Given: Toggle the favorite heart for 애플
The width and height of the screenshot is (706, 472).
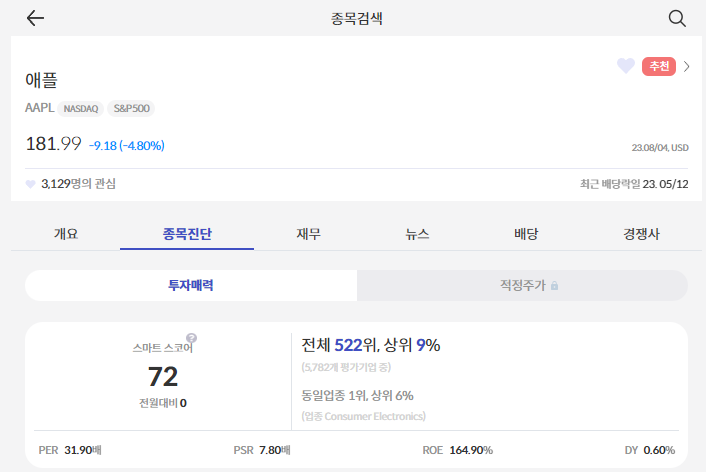Looking at the screenshot, I should point(626,66).
